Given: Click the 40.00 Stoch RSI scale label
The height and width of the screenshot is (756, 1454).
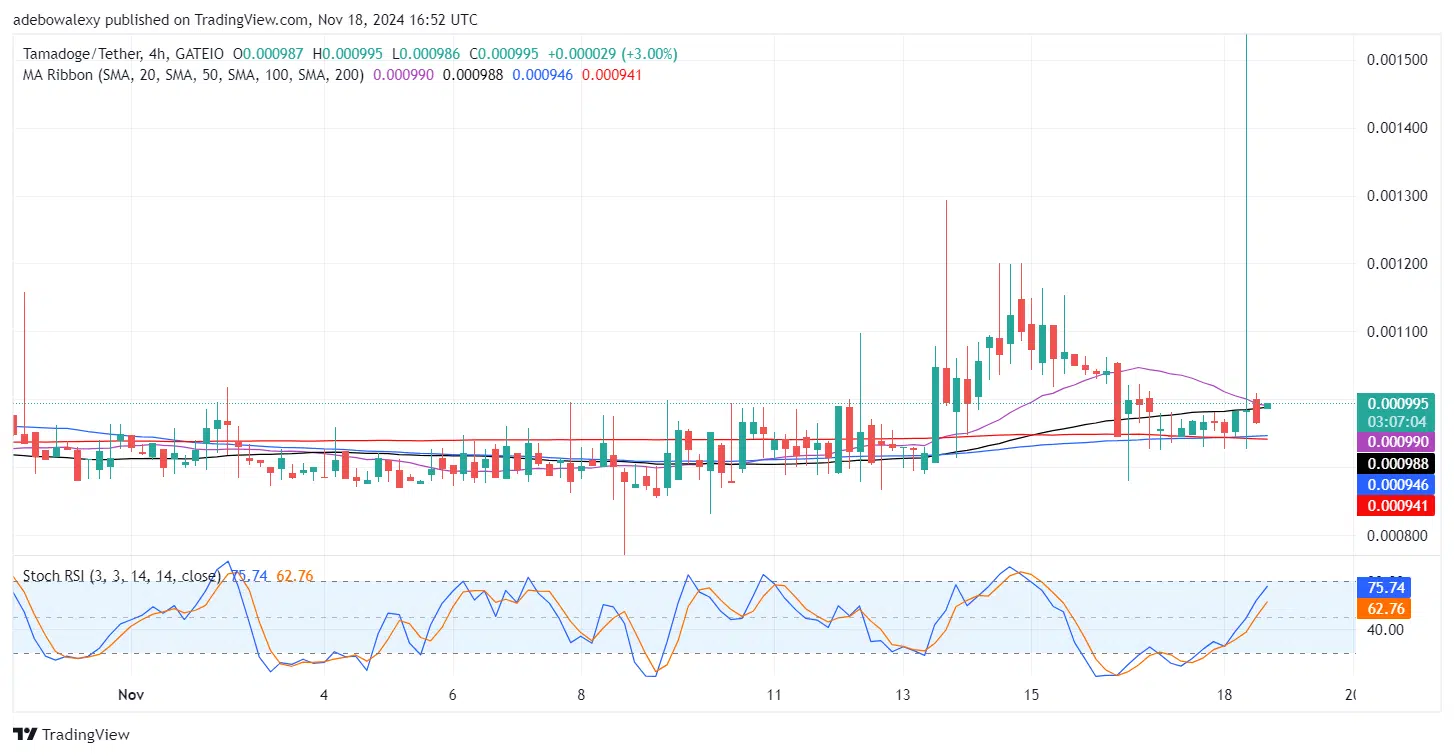Looking at the screenshot, I should pyautogui.click(x=1385, y=629).
